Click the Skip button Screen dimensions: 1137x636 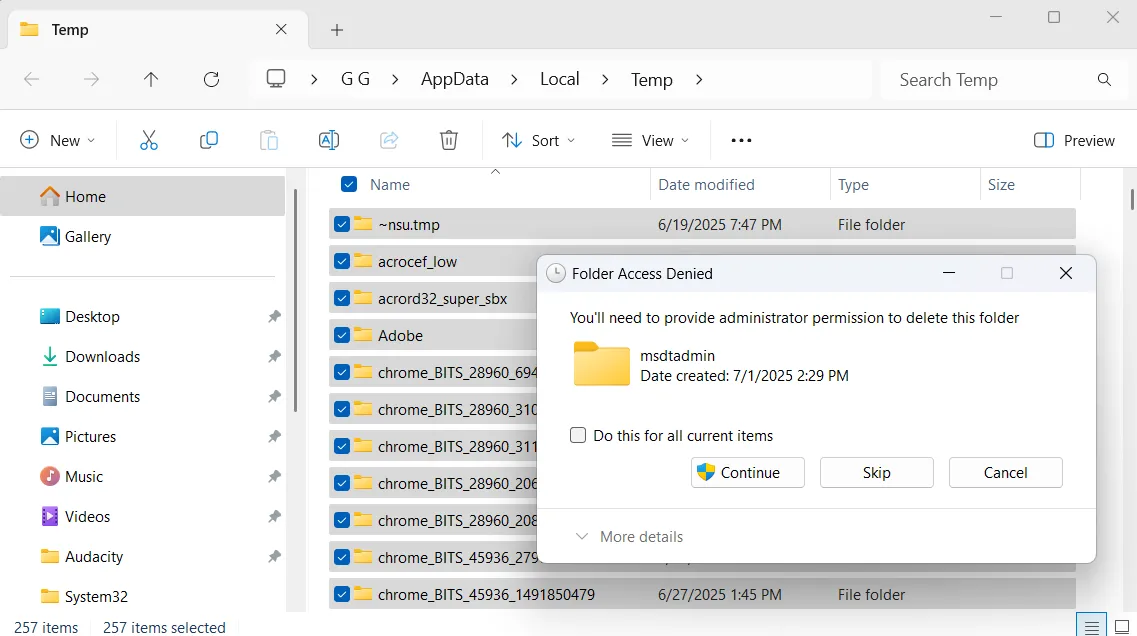tap(876, 473)
